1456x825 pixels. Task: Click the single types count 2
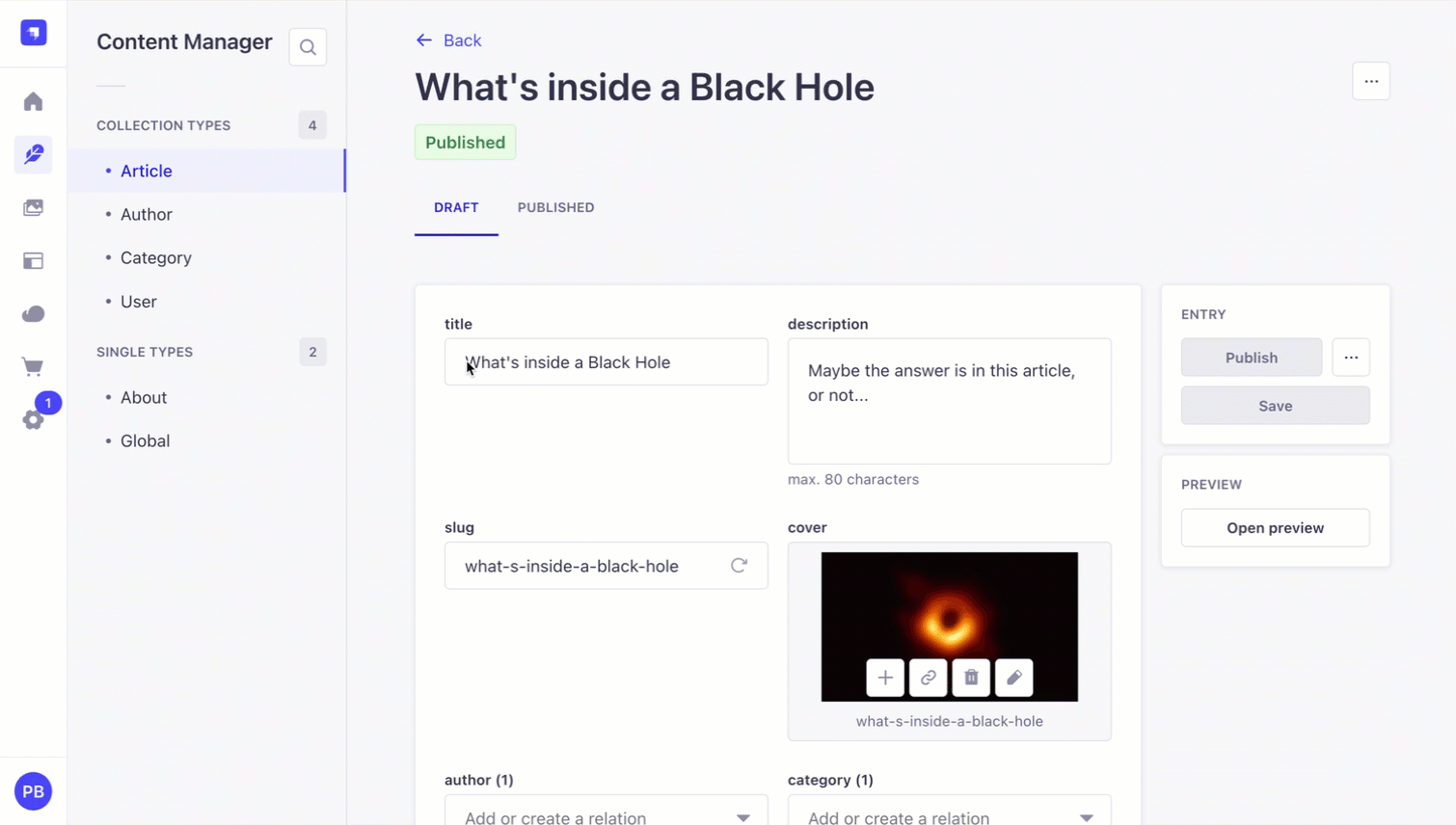pos(312,352)
